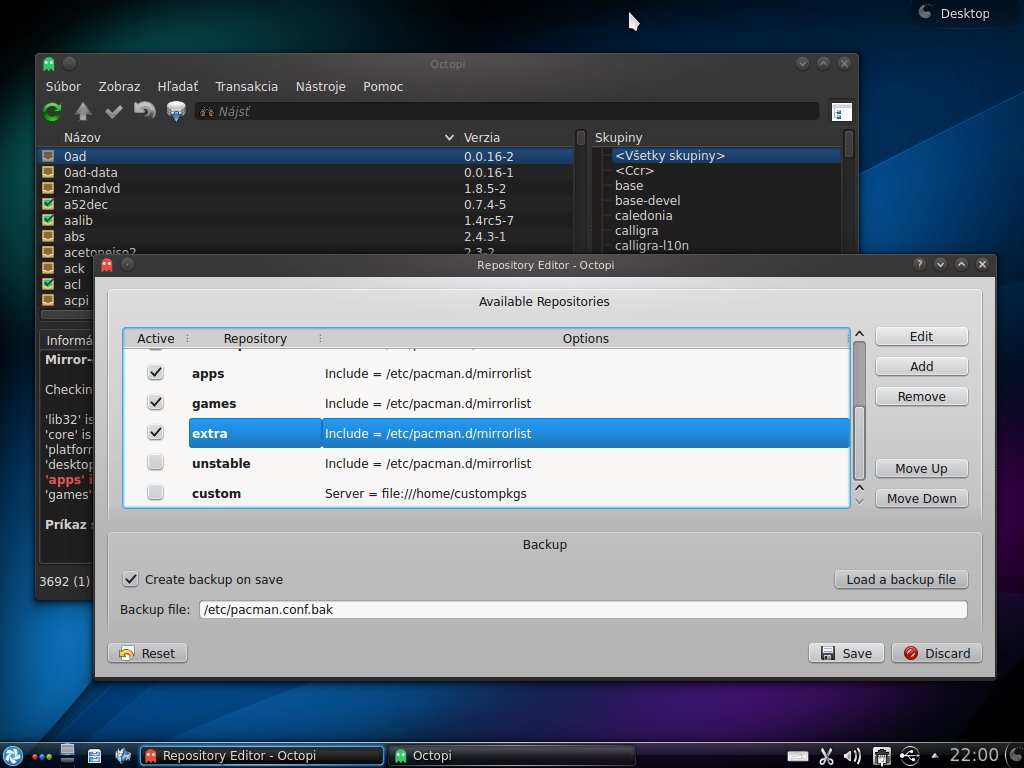Screen dimensions: 1024x768
Task: Click Remove repository button
Action: pyautogui.click(x=921, y=396)
